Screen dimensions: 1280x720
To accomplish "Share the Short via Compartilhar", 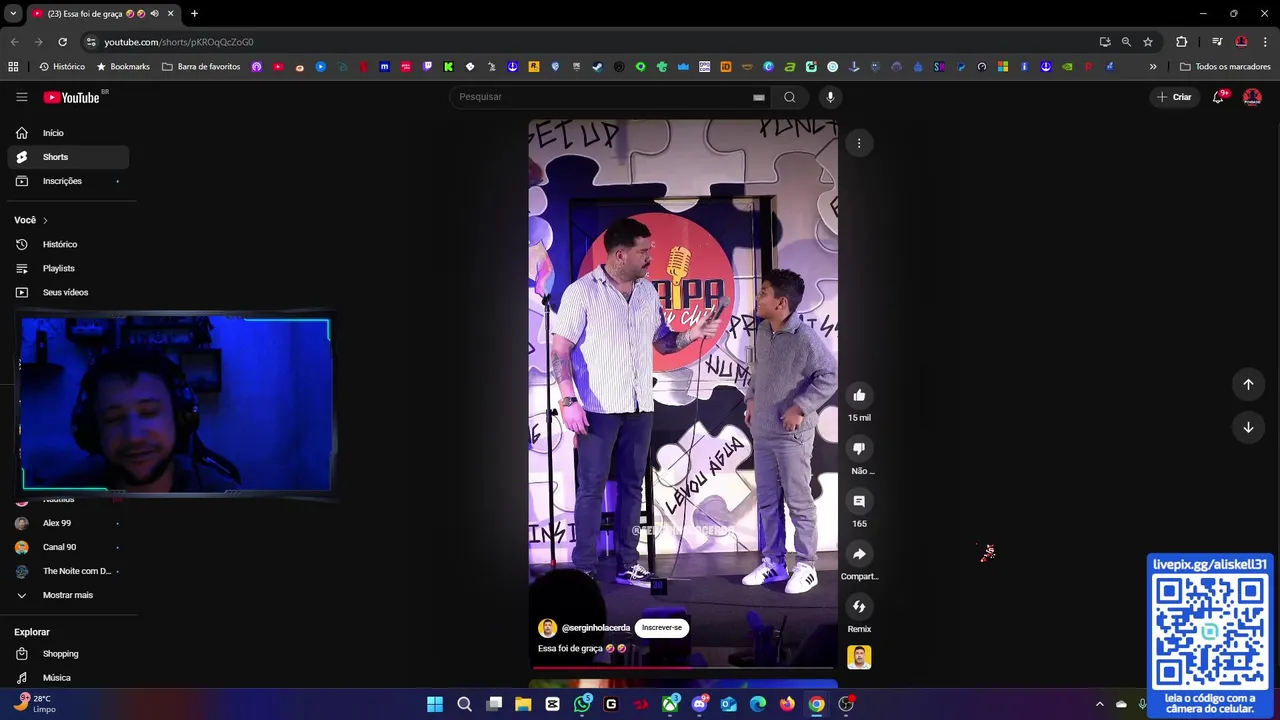I will (859, 554).
